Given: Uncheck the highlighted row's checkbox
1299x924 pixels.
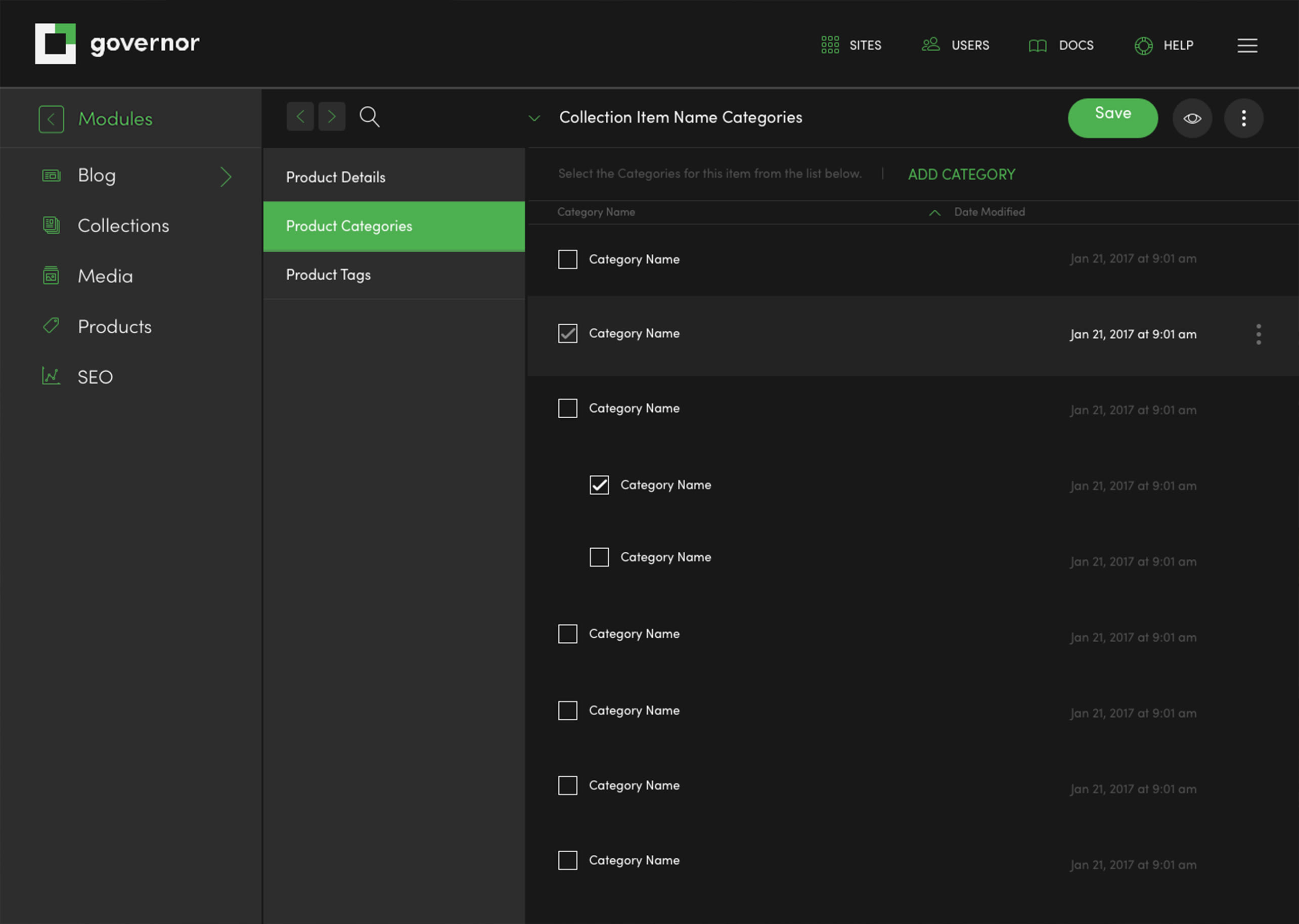Looking at the screenshot, I should click(x=567, y=333).
